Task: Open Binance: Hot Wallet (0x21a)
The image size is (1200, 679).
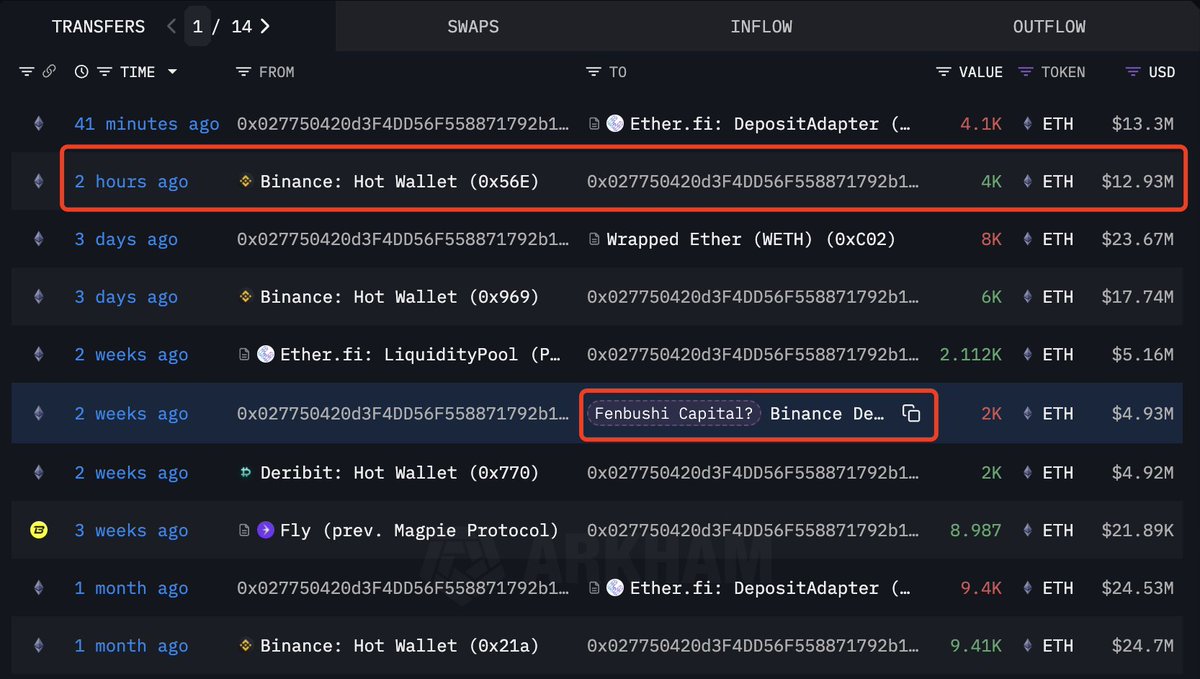Action: click(x=399, y=646)
